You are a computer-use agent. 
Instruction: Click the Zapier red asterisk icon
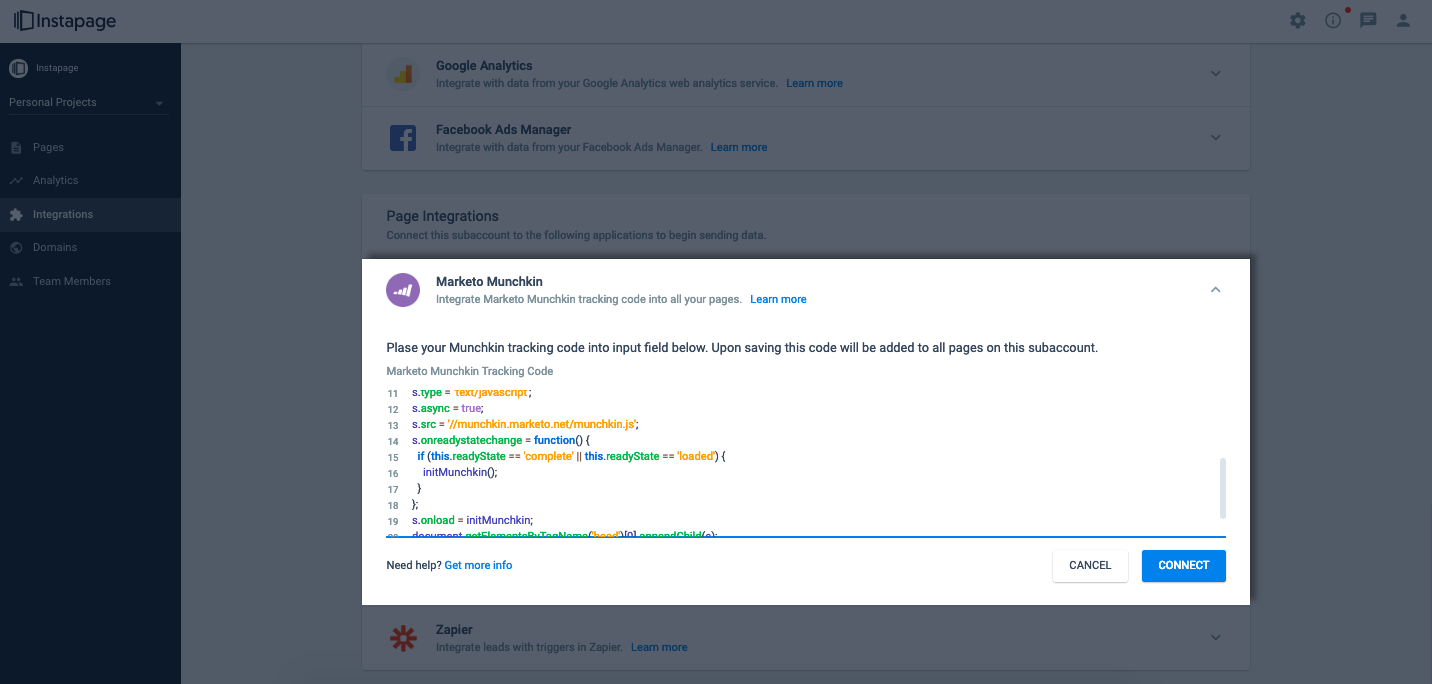click(403, 637)
